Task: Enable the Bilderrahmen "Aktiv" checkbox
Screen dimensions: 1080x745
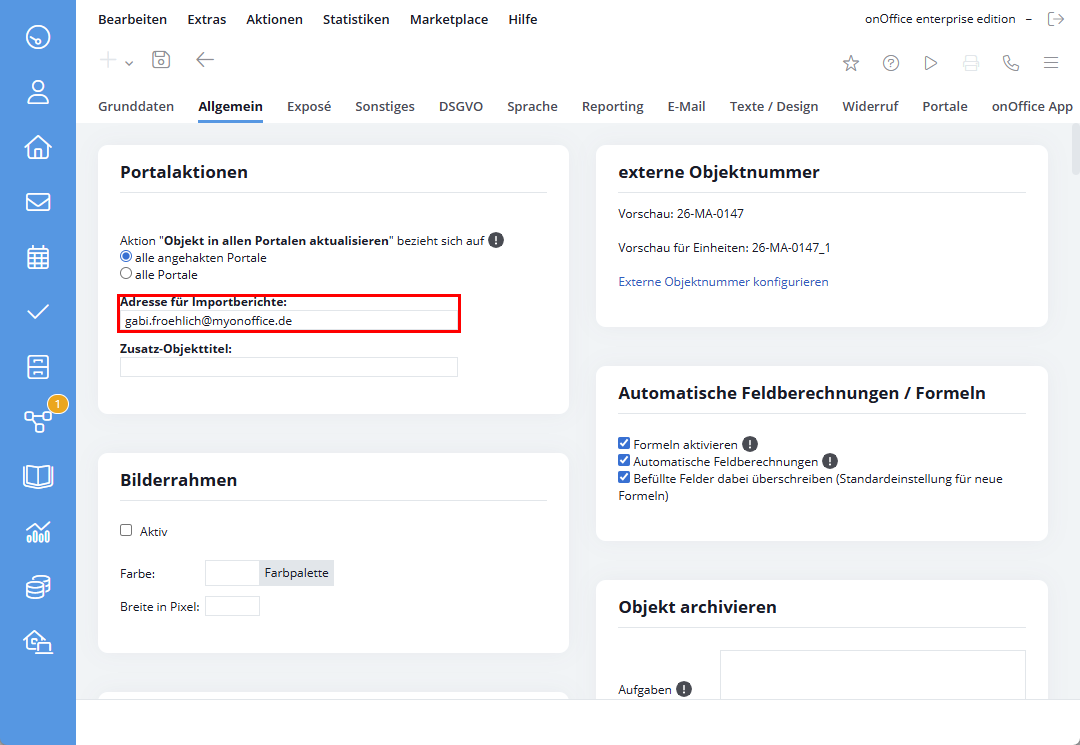Action: (126, 531)
